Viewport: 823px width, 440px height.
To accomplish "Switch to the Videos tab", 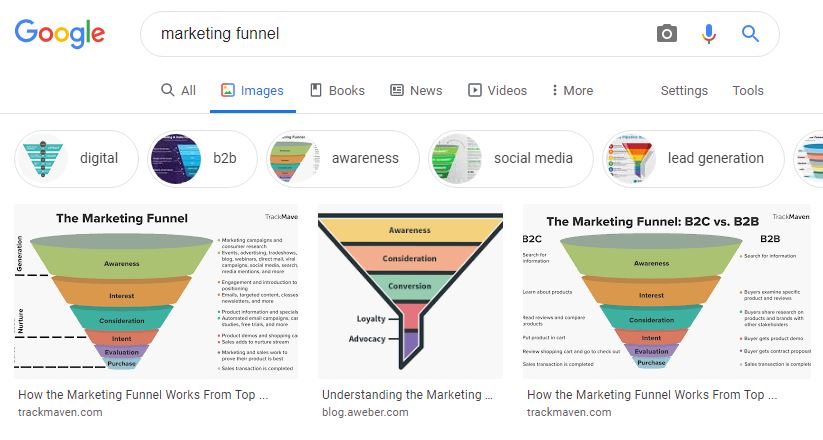I will click(497, 90).
